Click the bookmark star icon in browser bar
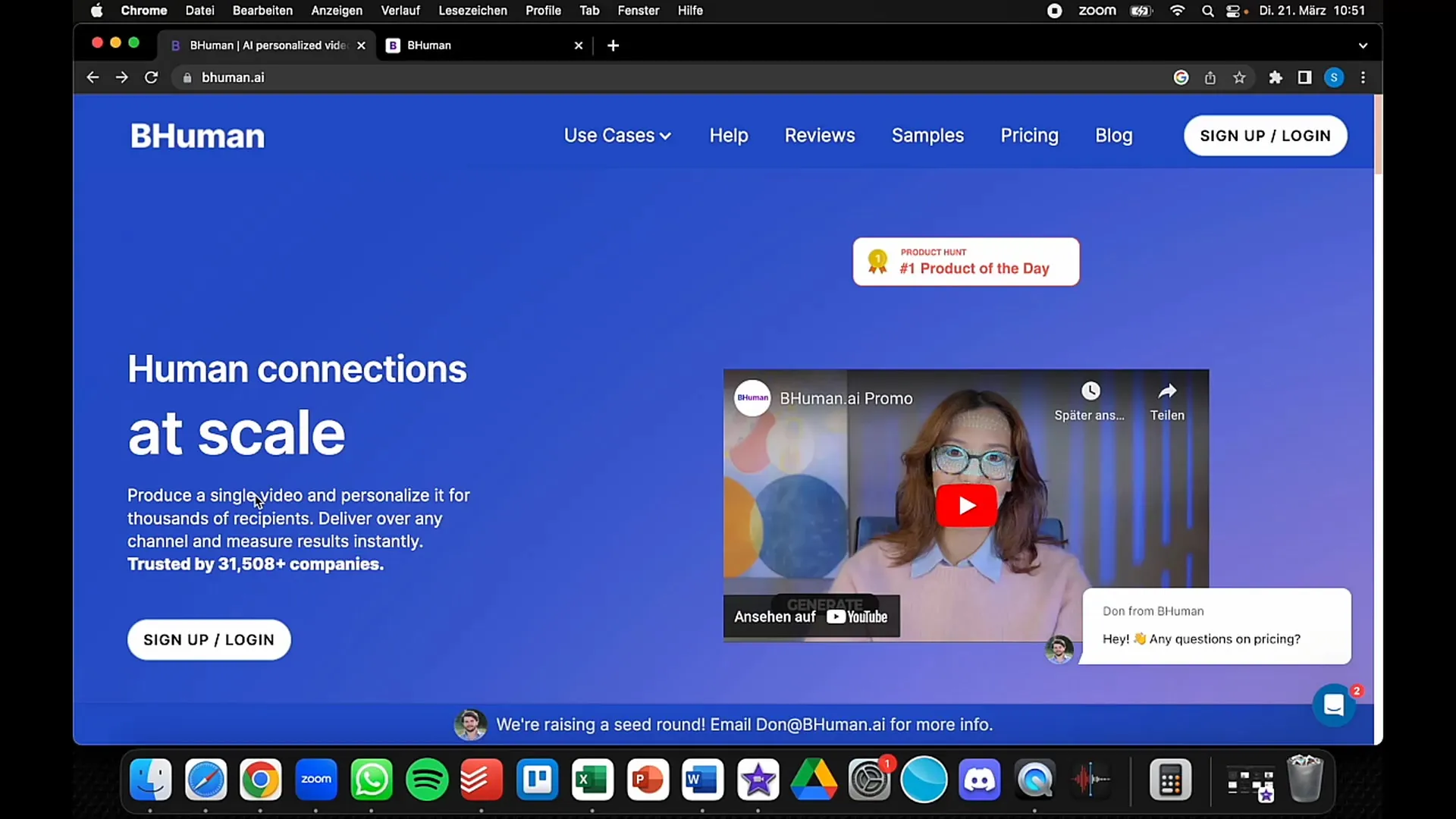 [1239, 77]
